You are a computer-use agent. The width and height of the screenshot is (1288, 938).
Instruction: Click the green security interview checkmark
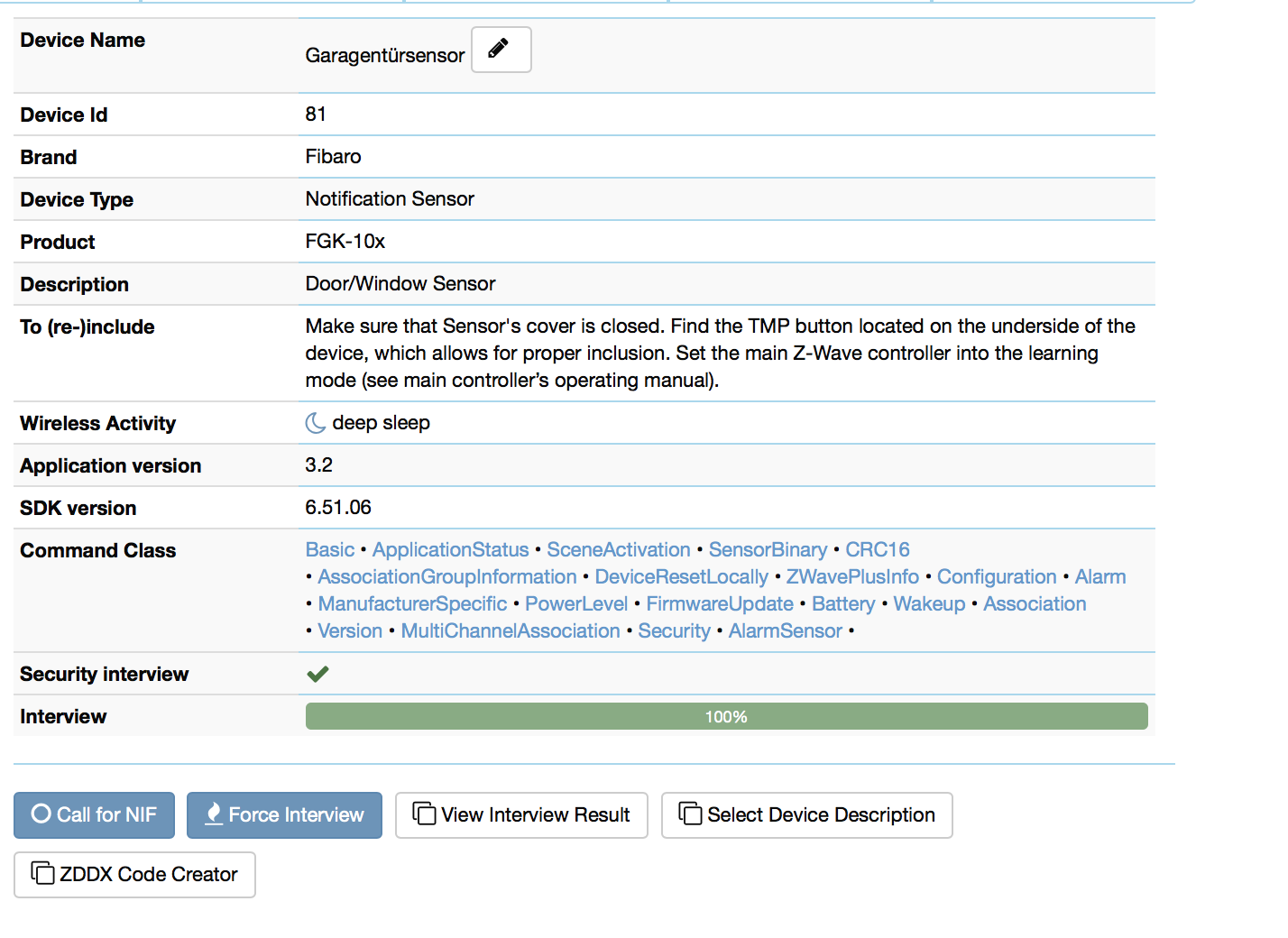[317, 674]
